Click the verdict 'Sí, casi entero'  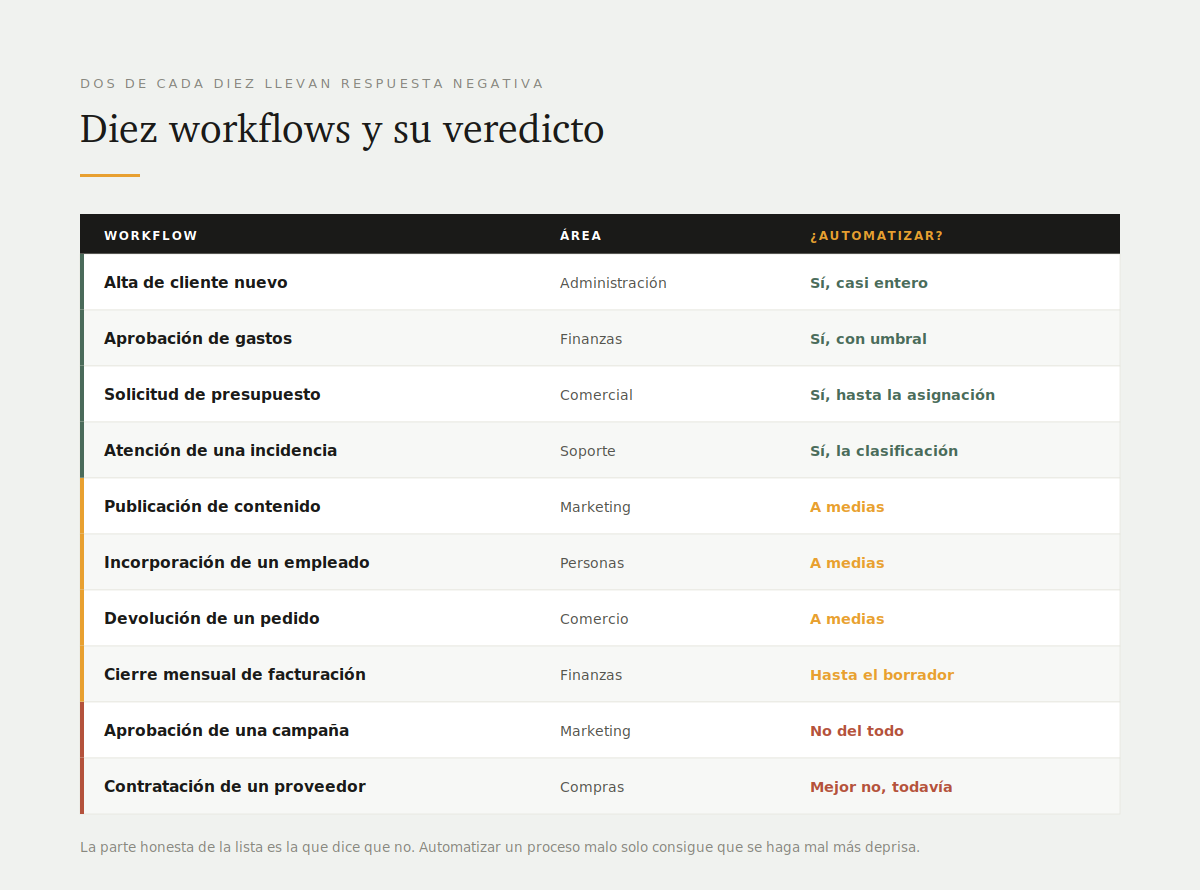(869, 283)
